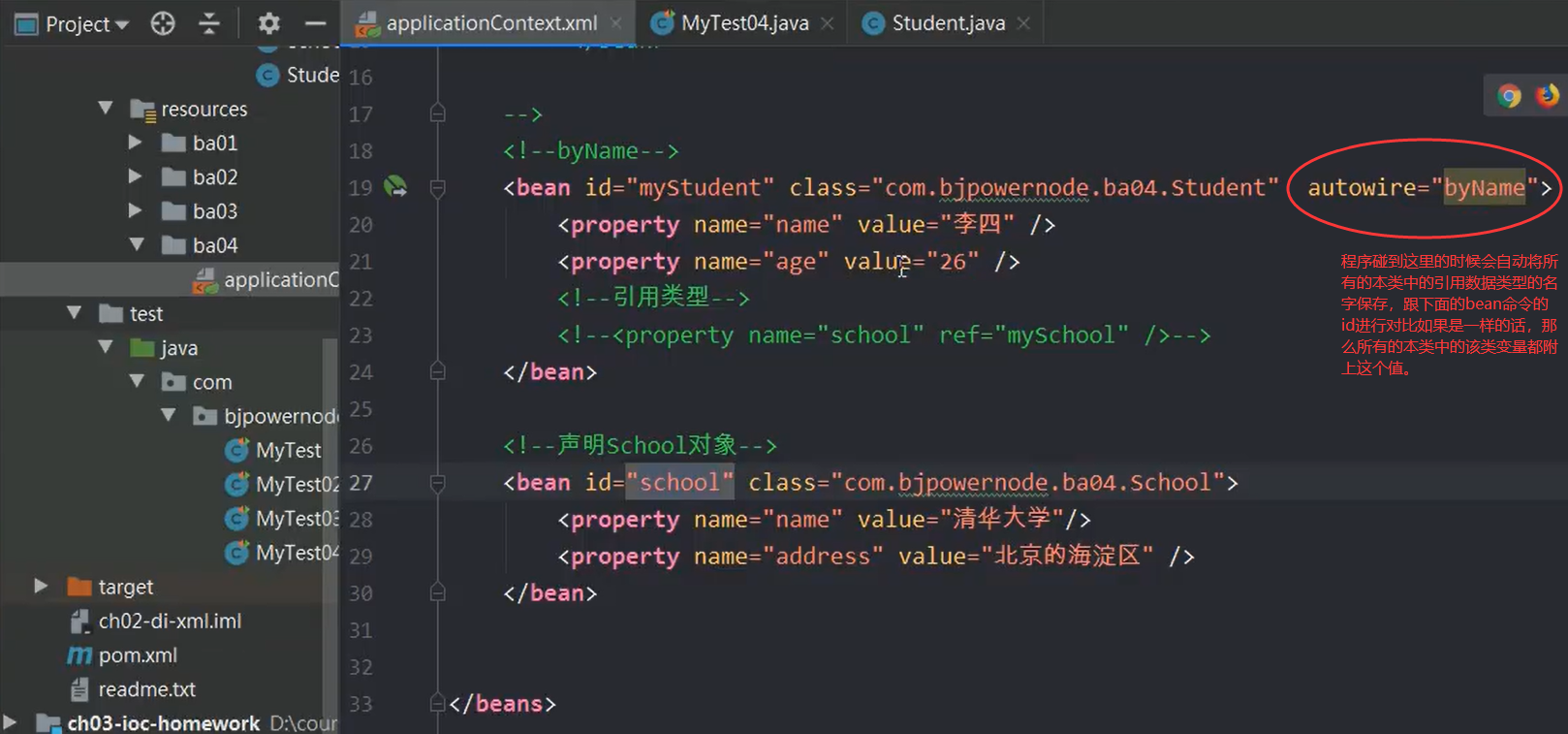Screen dimensions: 1568x734
Task: Click the resources folder icon
Action: pyautogui.click(x=143, y=110)
